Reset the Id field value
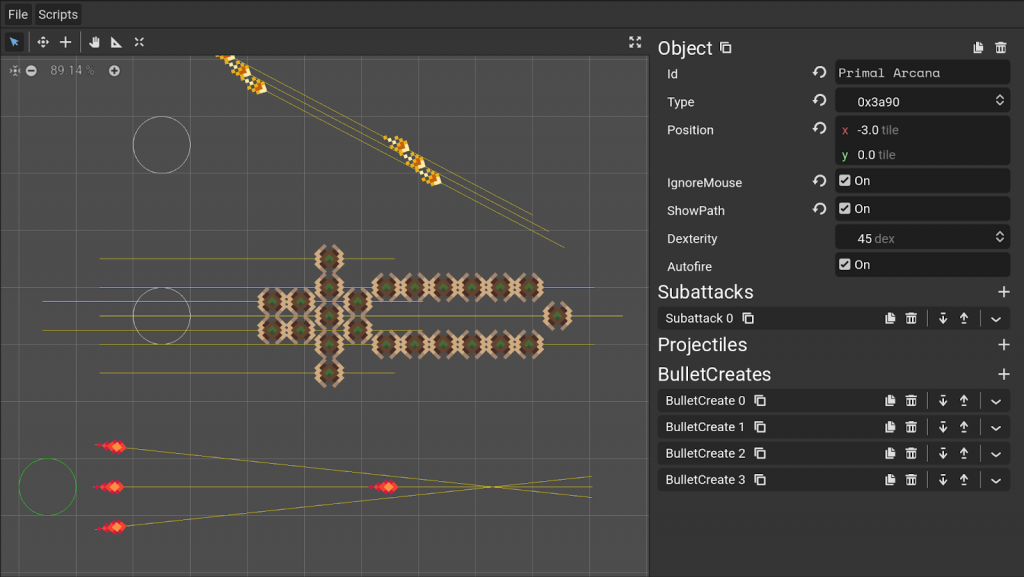The image size is (1024, 577). (x=819, y=73)
